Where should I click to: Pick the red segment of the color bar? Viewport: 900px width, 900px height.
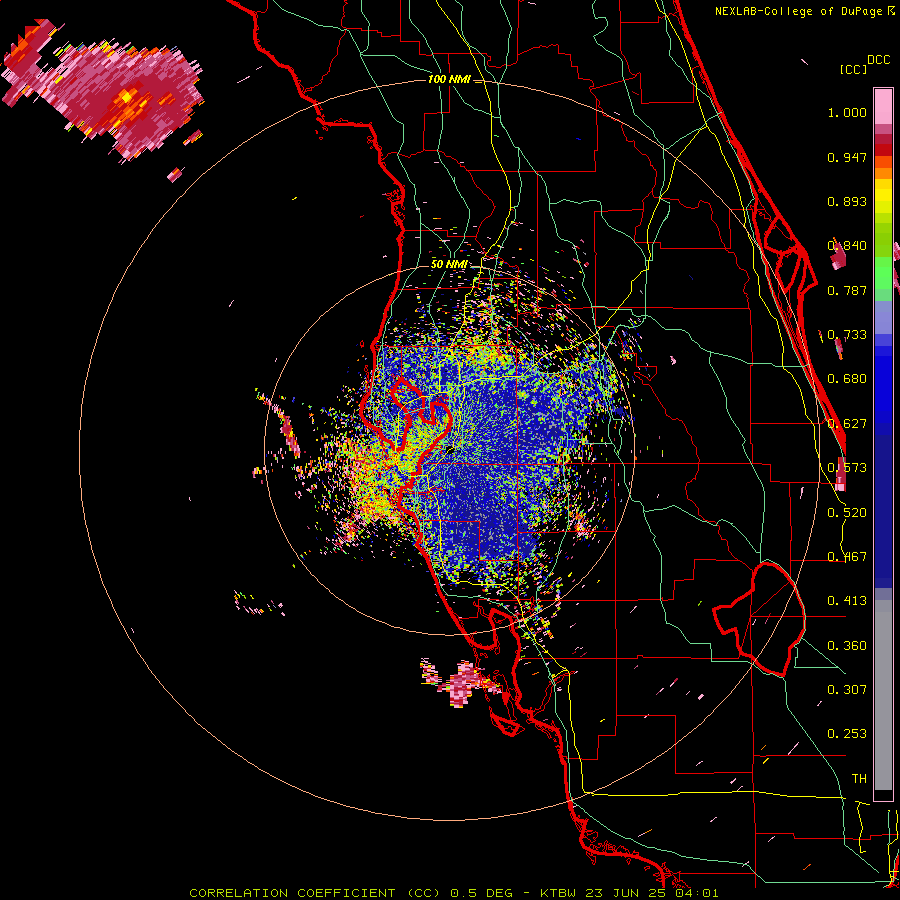tap(883, 150)
